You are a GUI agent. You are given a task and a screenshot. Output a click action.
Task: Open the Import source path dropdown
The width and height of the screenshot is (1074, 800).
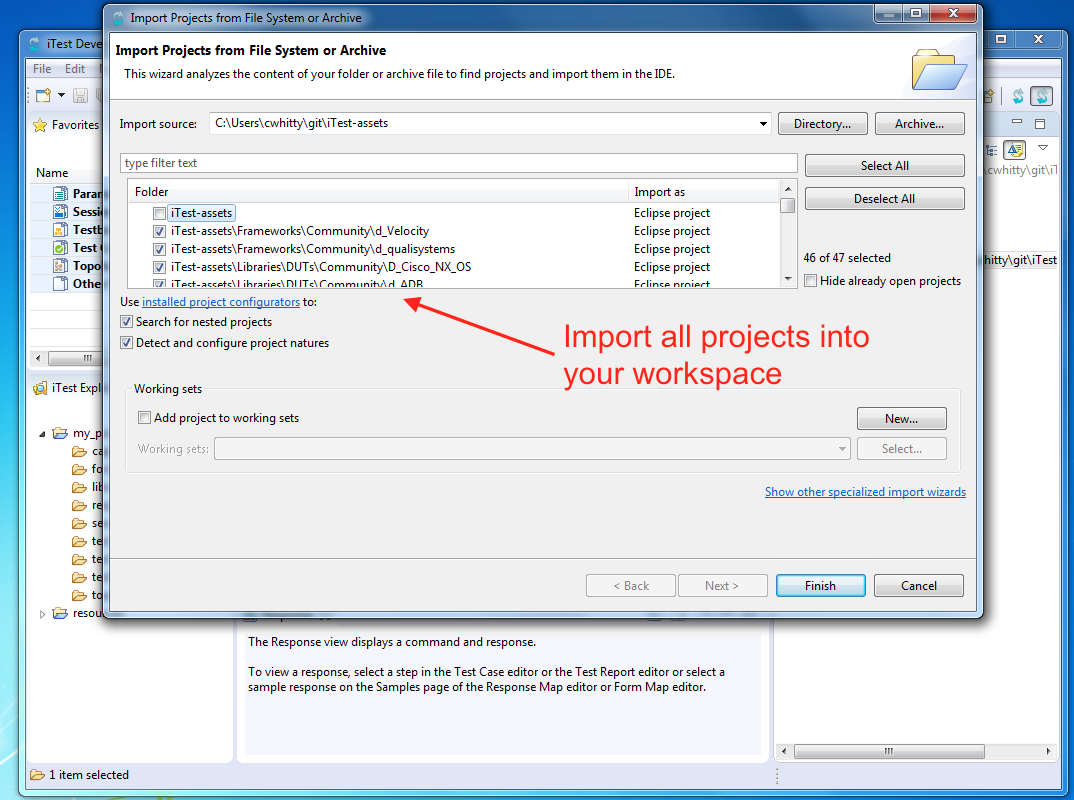tap(762, 124)
